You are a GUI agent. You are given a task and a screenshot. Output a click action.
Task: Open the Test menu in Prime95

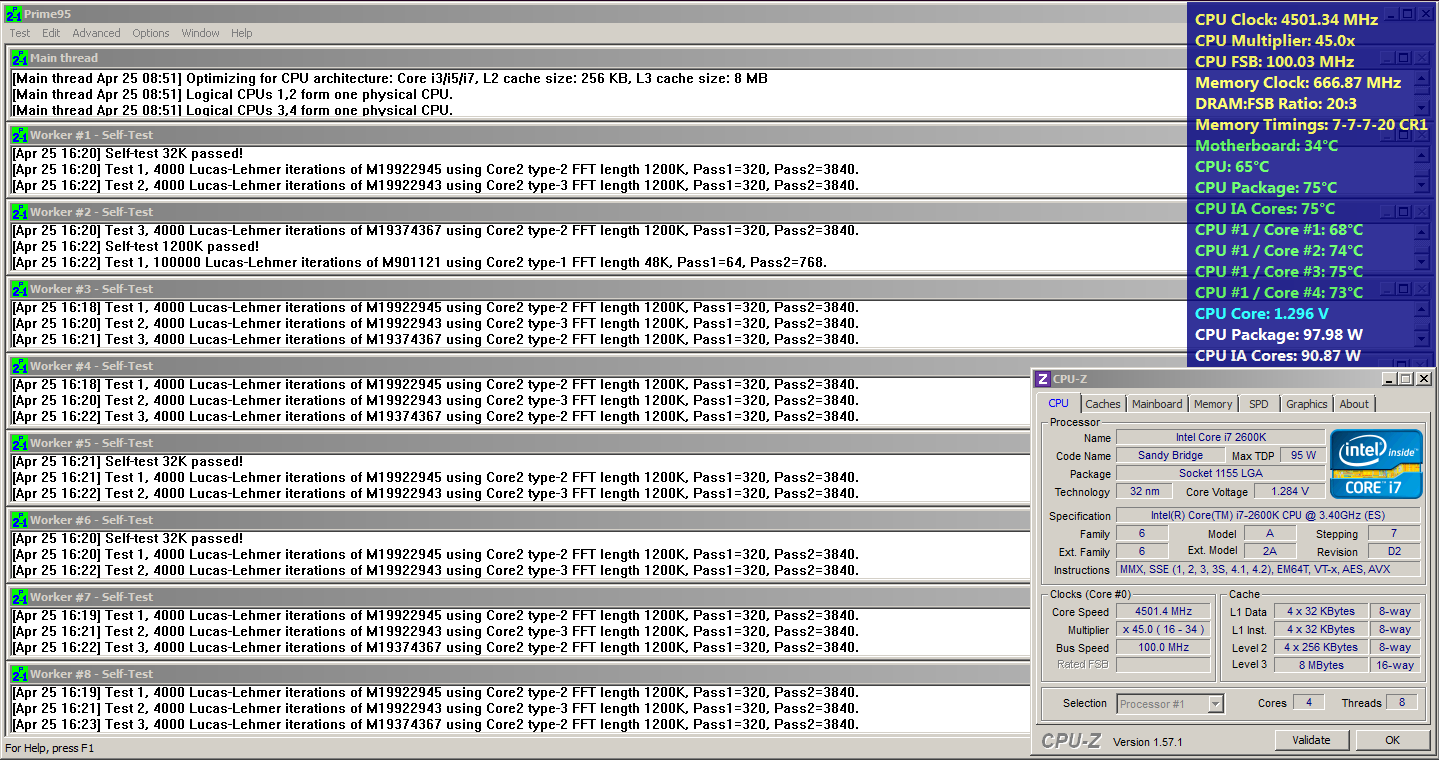(20, 33)
